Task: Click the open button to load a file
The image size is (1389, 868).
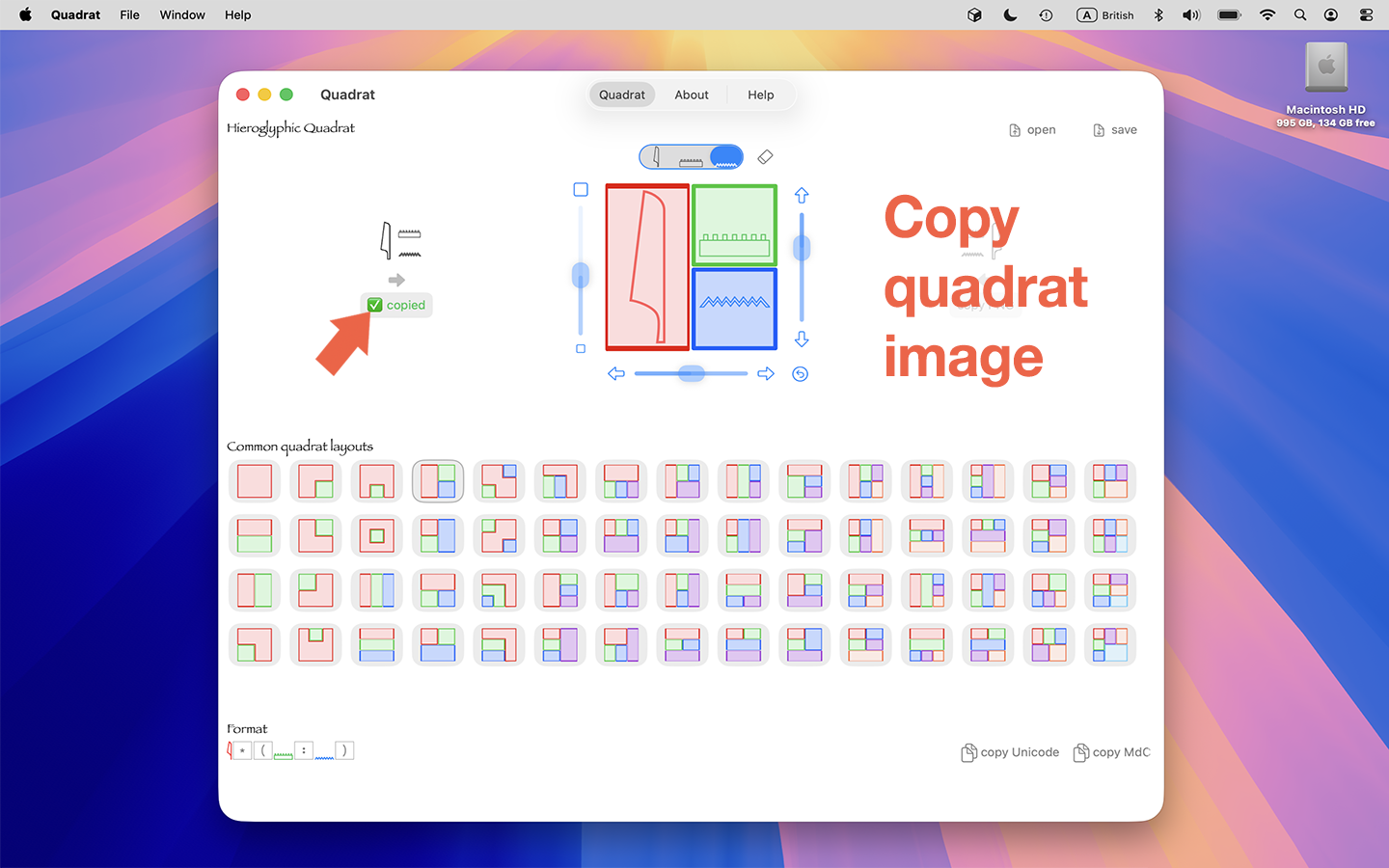Action: coord(1032,129)
